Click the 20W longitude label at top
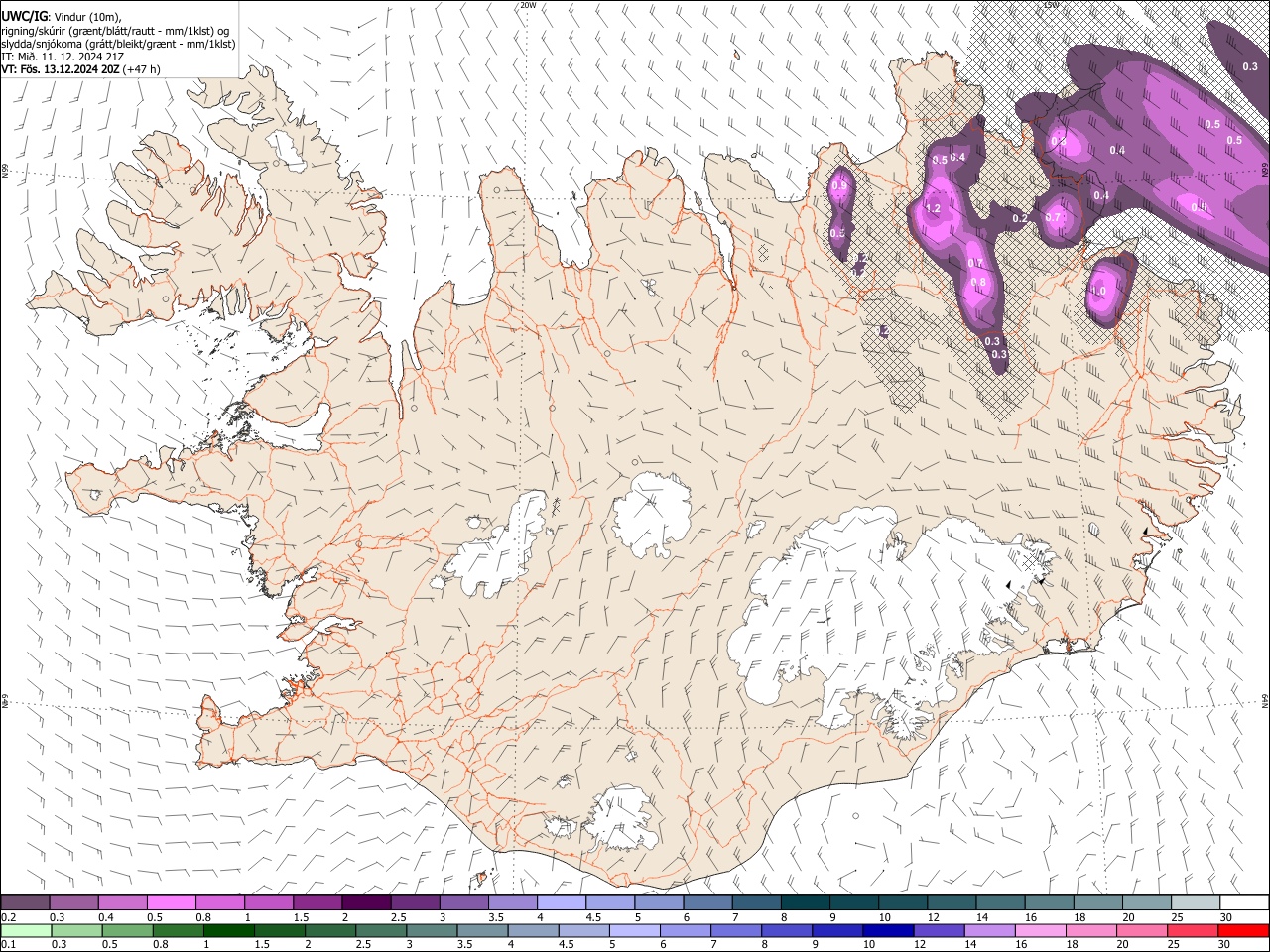Screen dimensions: 1270x952 tap(528, 5)
